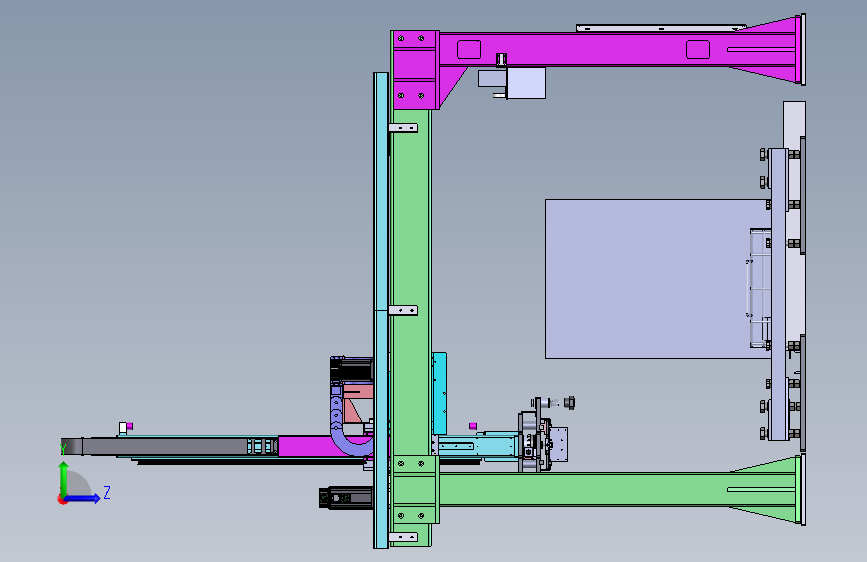Click the red origin ball of the coordinate triad
867x562 pixels.
coord(62,499)
